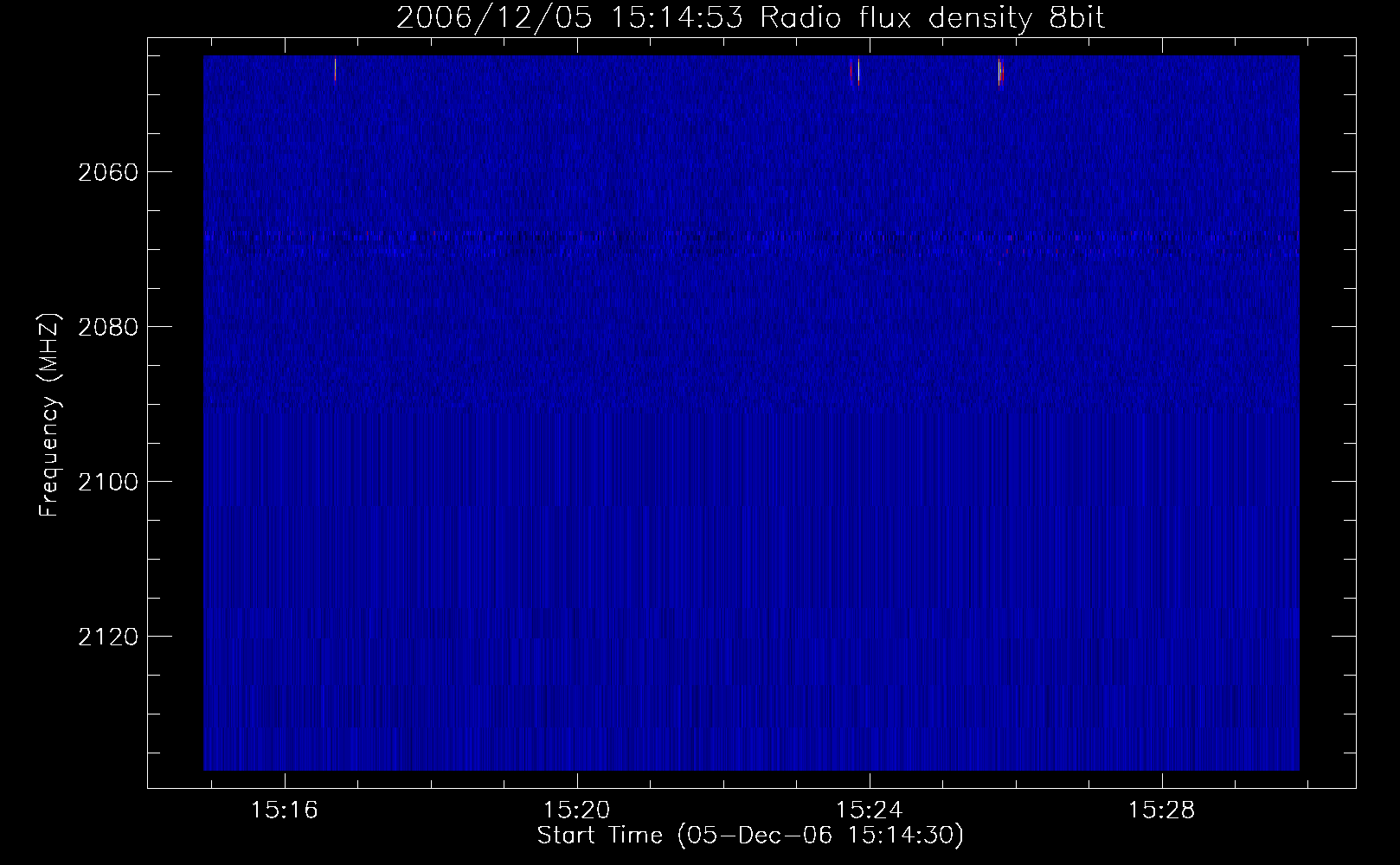
Task: Click the 15:28 time tick label
Action: [1162, 810]
